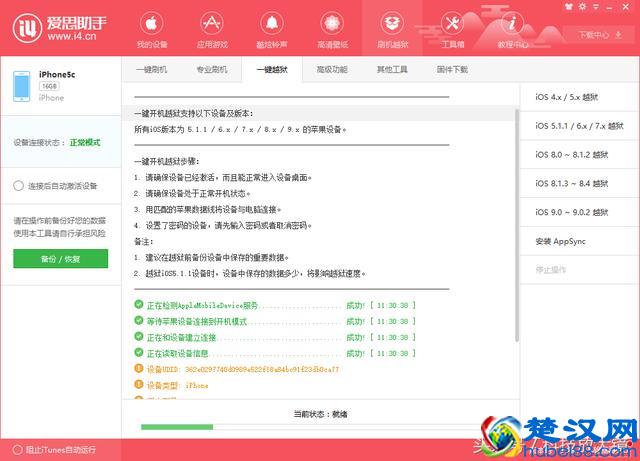Open 教程中心 tutorial center icon
This screenshot has height=461, width=640.
(512, 23)
